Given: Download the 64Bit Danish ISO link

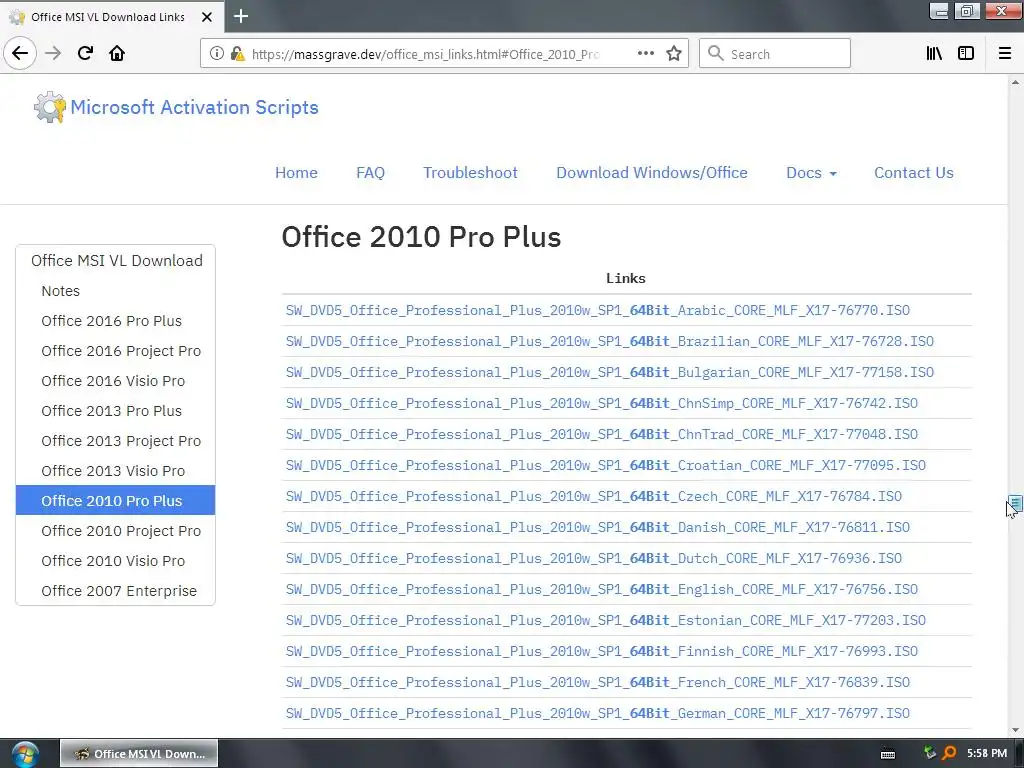Looking at the screenshot, I should [x=598, y=528].
